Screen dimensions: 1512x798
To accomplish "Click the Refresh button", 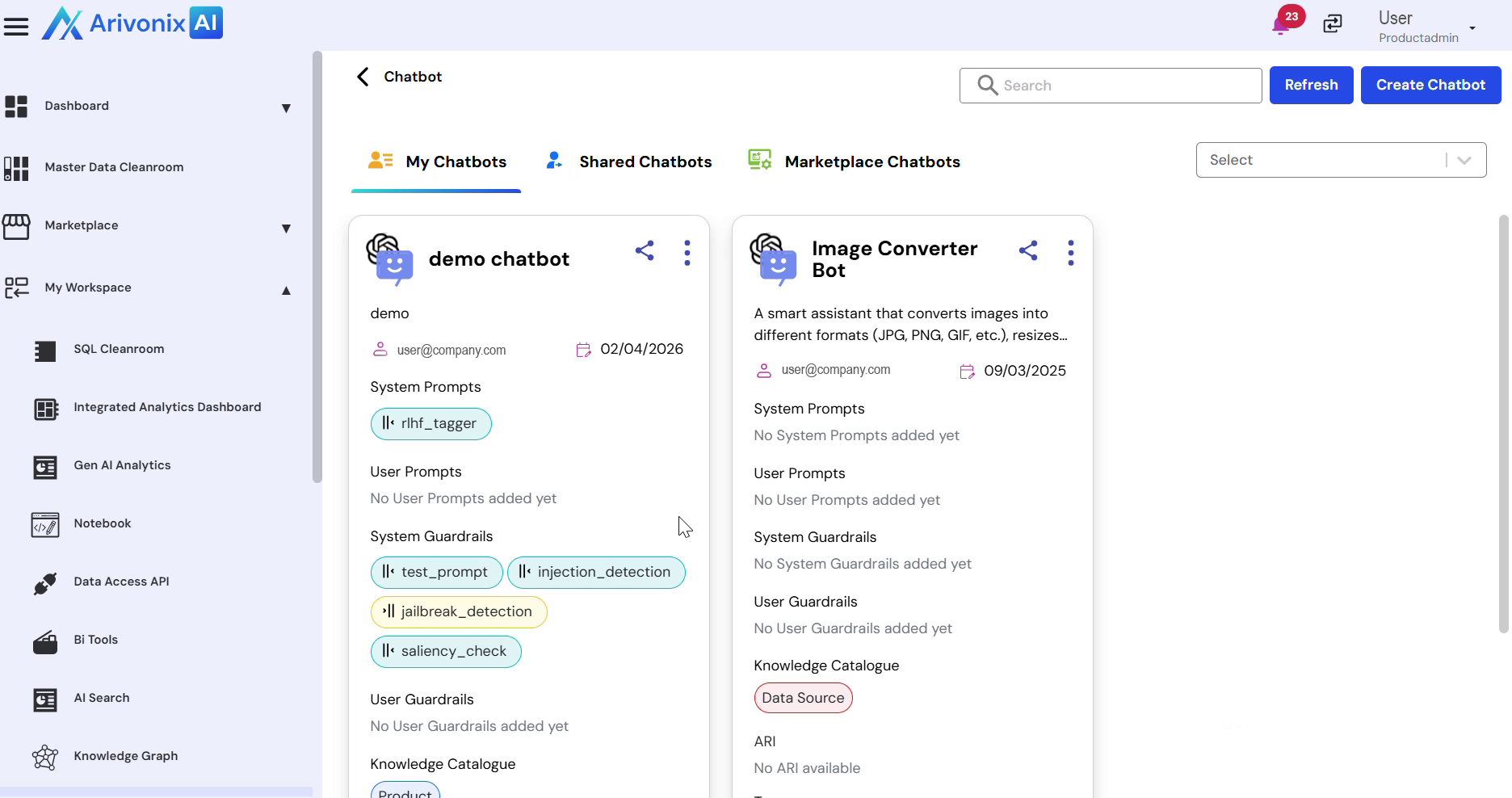I will point(1311,85).
